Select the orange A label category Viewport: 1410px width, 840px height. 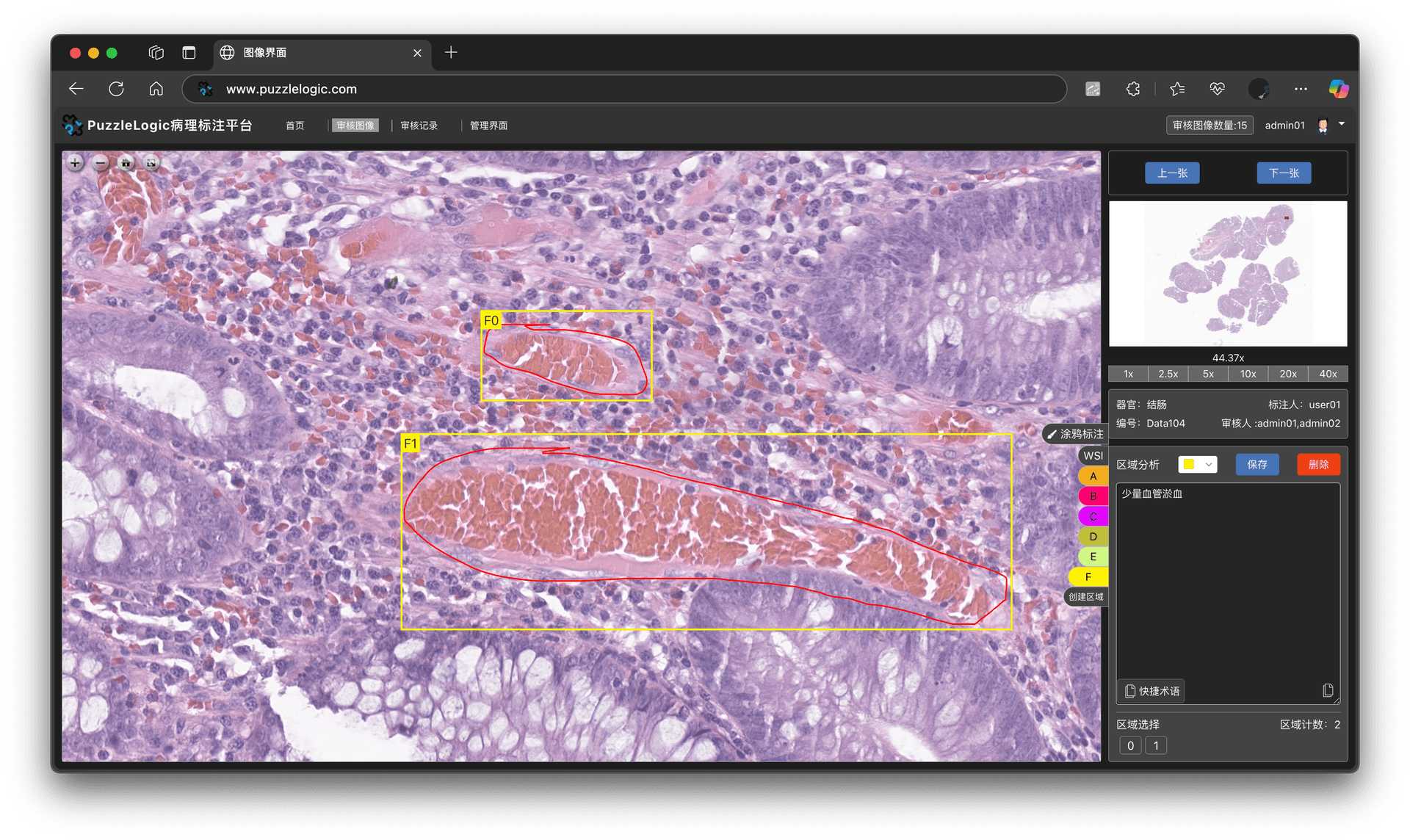pos(1093,476)
